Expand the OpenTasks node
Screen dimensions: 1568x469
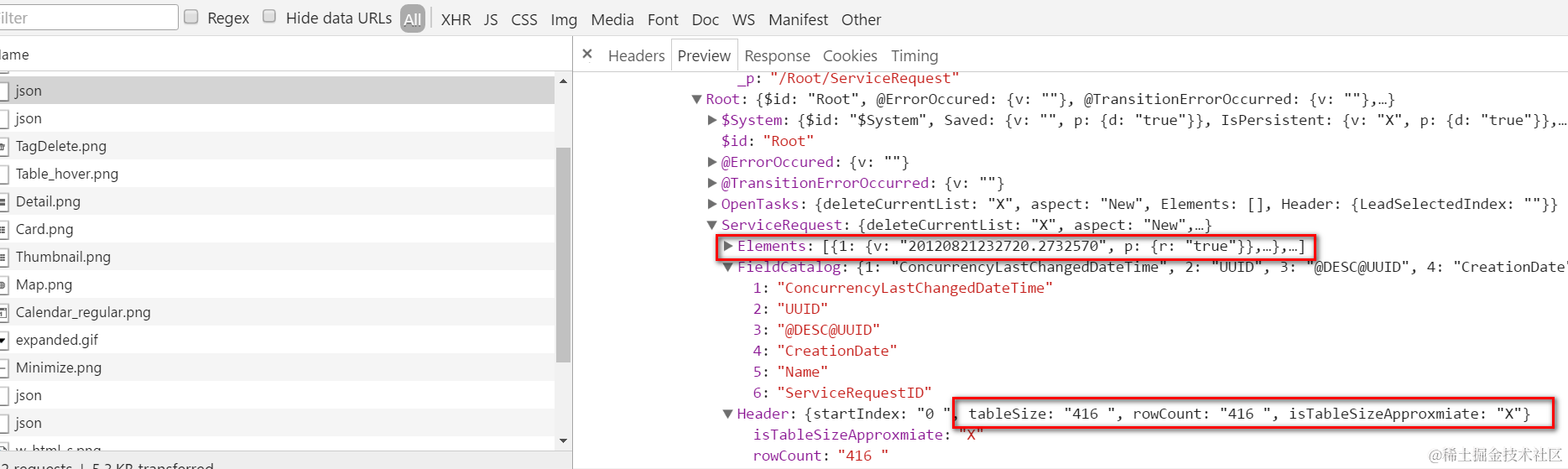coord(712,204)
